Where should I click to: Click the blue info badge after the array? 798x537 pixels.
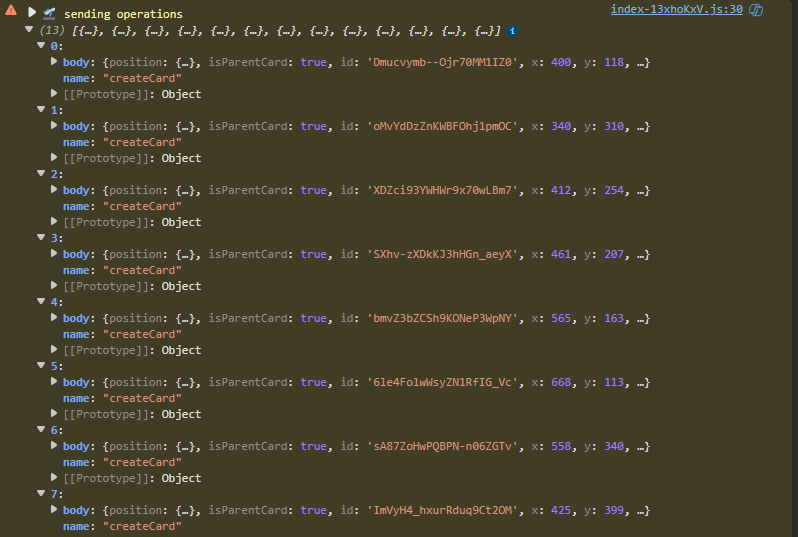pos(513,31)
